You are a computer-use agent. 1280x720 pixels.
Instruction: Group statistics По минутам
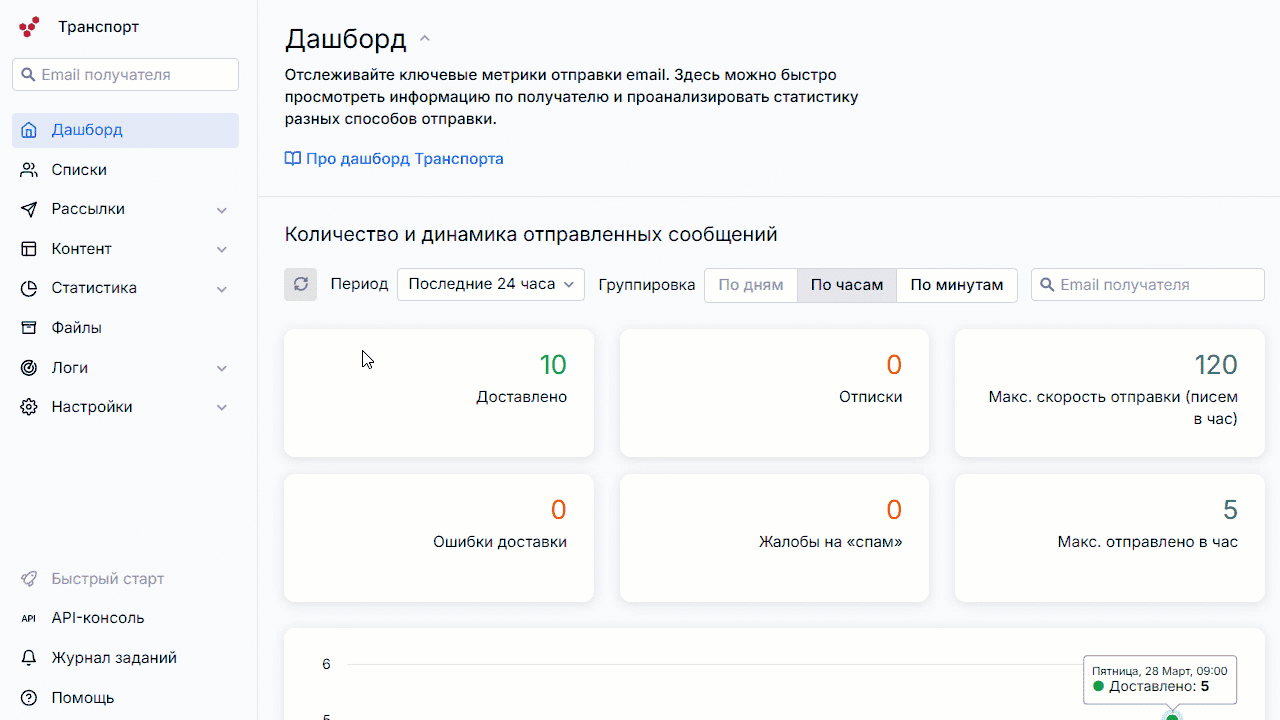pyautogui.click(x=956, y=285)
